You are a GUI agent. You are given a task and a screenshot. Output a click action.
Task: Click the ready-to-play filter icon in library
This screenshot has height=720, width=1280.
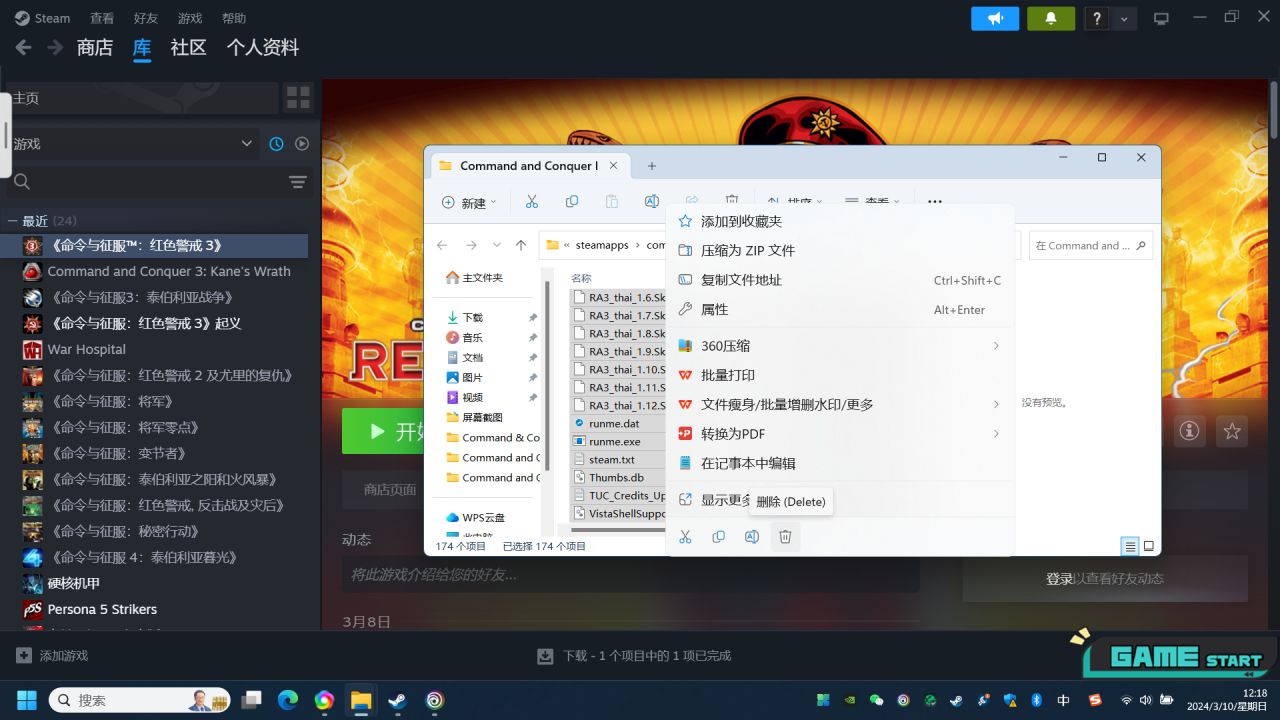[302, 144]
